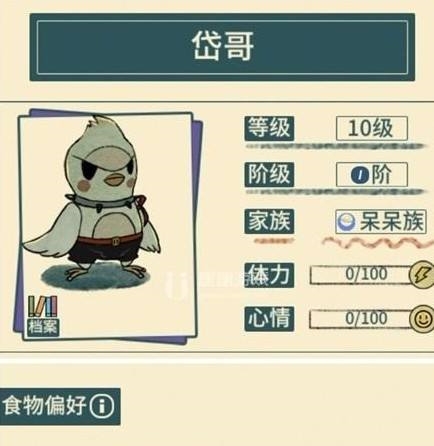This screenshot has height=446, width=434.
Task: Click the blue circle tier I icon
Action: click(x=359, y=175)
